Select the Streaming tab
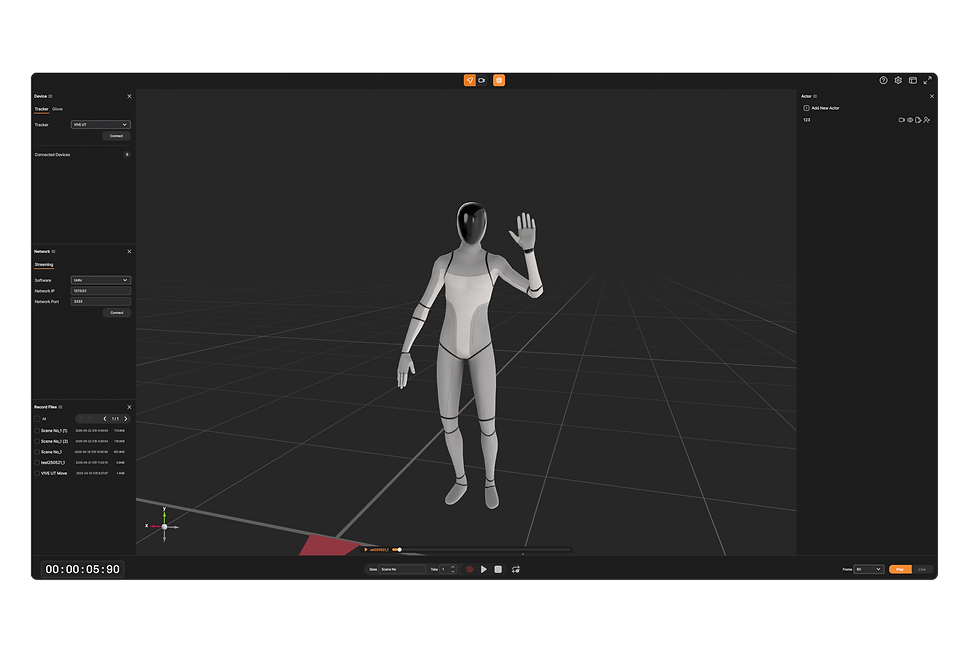The width and height of the screenshot is (970, 653). [44, 265]
